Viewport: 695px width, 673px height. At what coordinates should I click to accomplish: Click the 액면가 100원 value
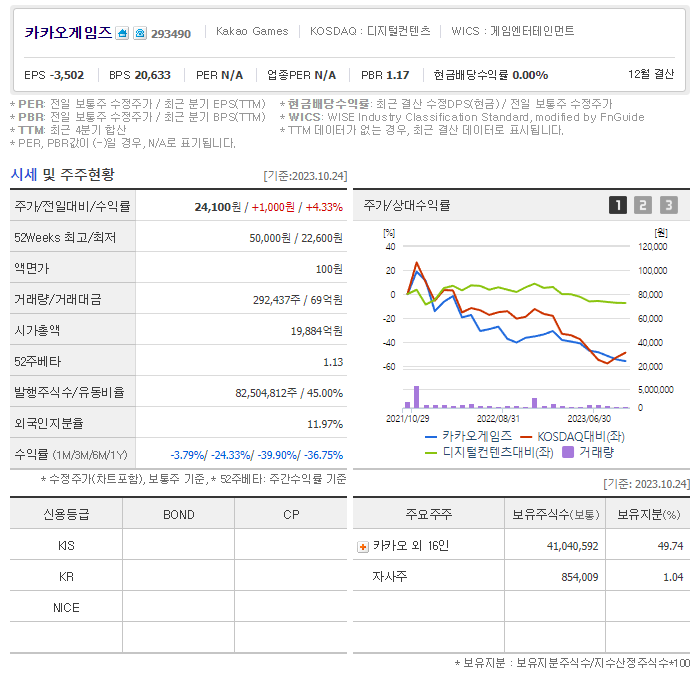click(329, 269)
